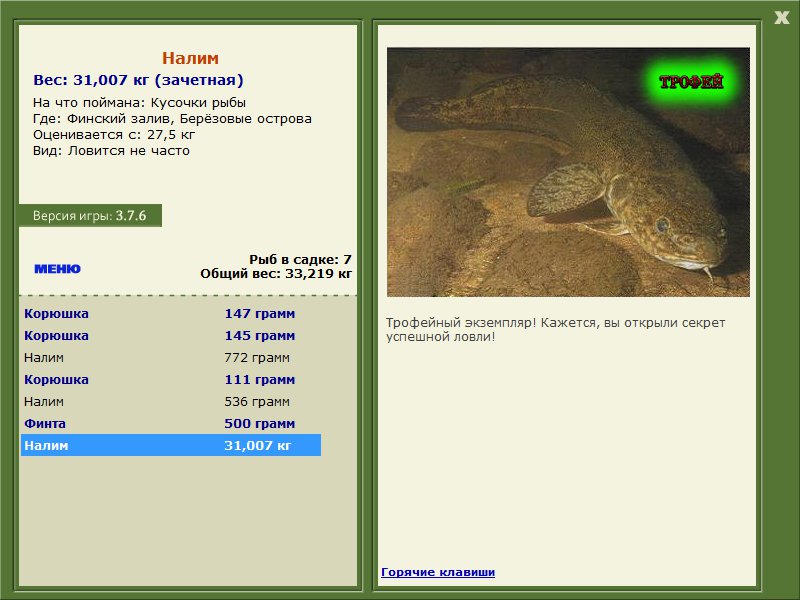800x600 pixels.
Task: Click the Вес: 31,007 кг (зачетная) line
Action: [138, 80]
